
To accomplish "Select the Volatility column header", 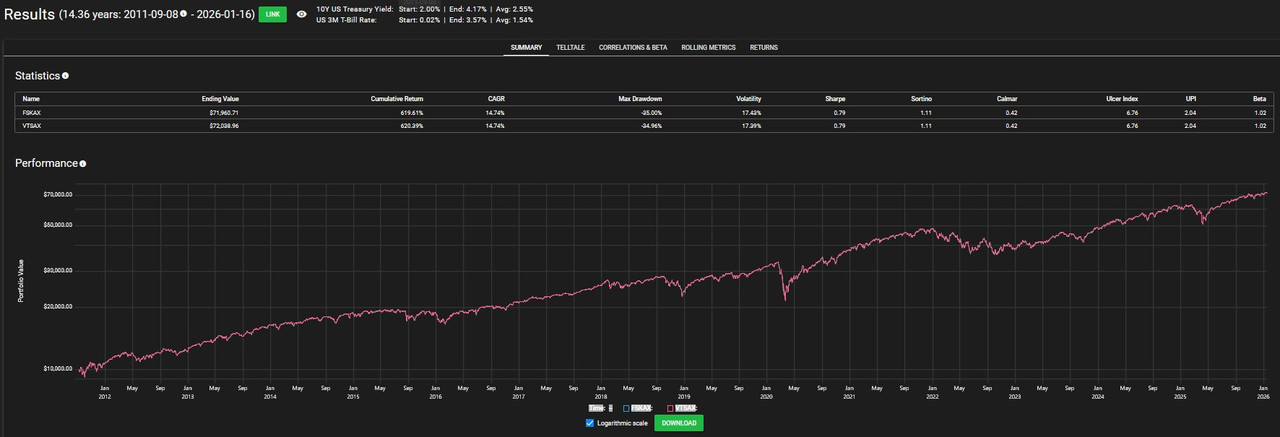I will click(x=749, y=99).
